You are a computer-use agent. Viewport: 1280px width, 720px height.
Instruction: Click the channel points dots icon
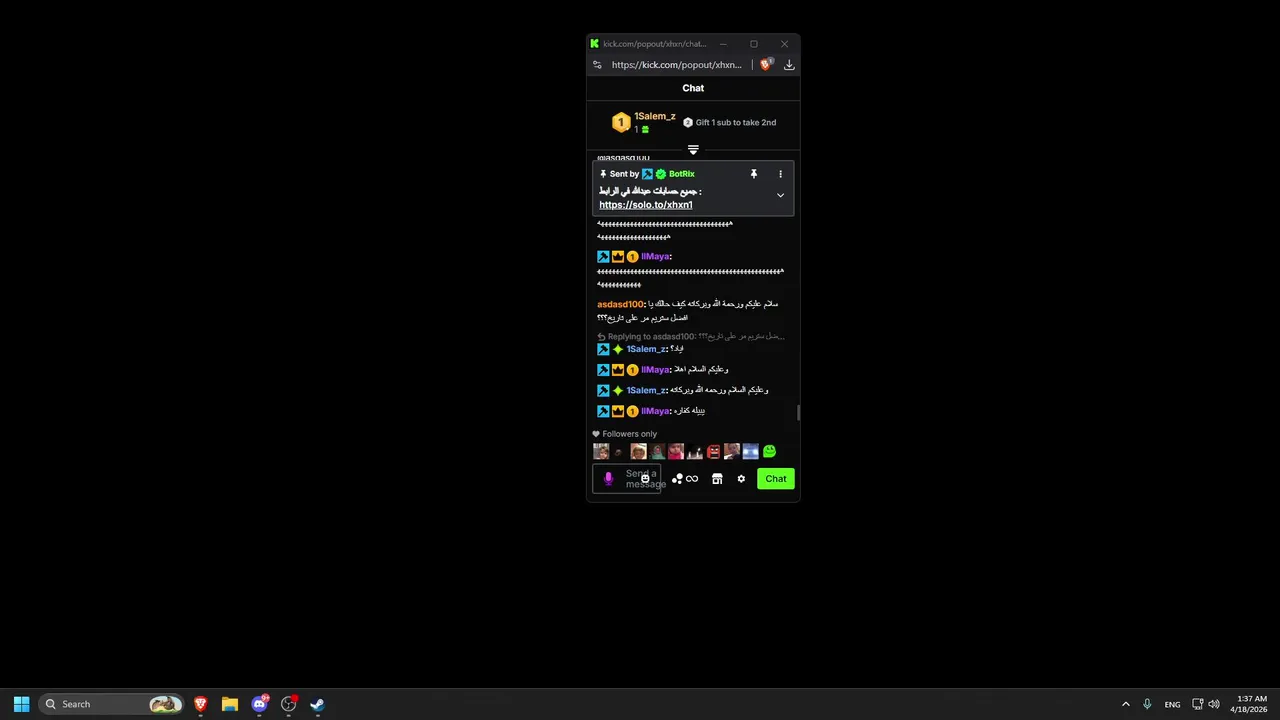[x=677, y=479]
